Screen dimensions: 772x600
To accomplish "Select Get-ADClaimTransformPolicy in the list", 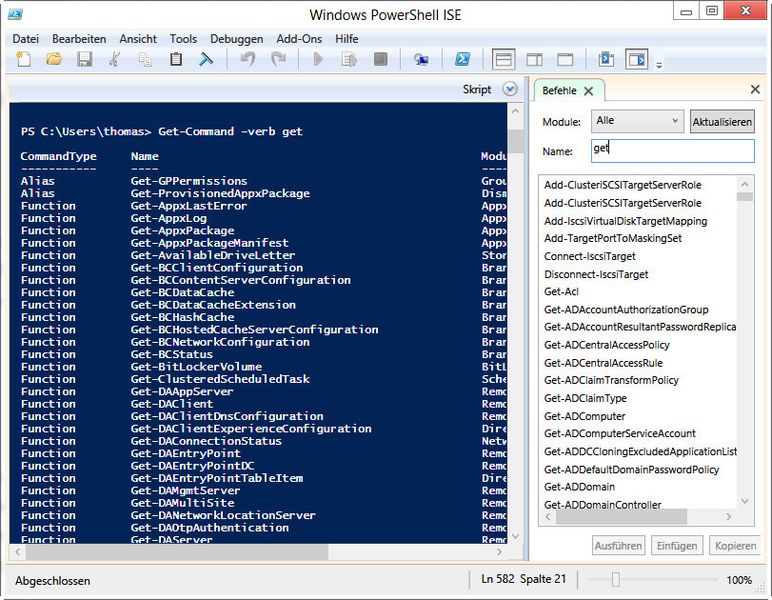I will [611, 380].
